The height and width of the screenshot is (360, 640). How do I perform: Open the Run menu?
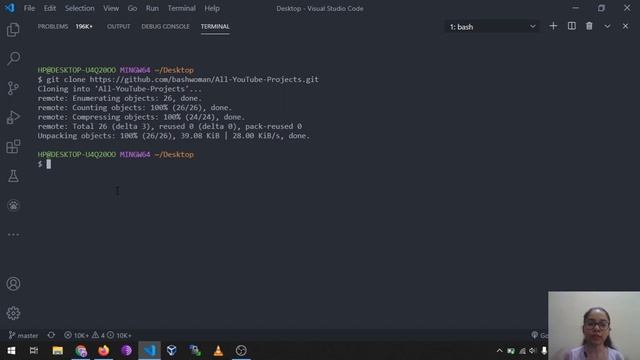pyautogui.click(x=152, y=8)
